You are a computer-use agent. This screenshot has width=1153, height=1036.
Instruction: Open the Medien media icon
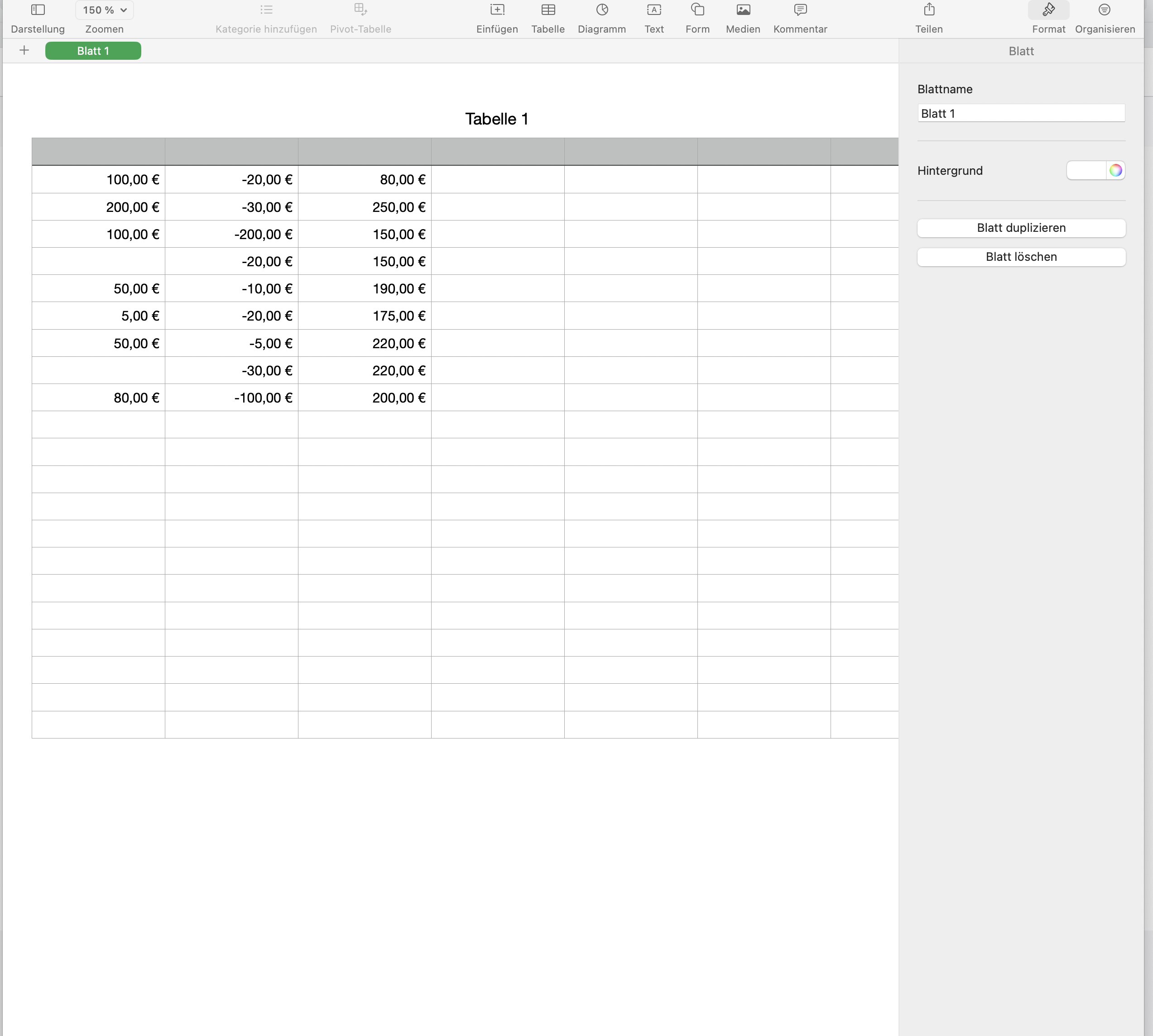tap(742, 10)
